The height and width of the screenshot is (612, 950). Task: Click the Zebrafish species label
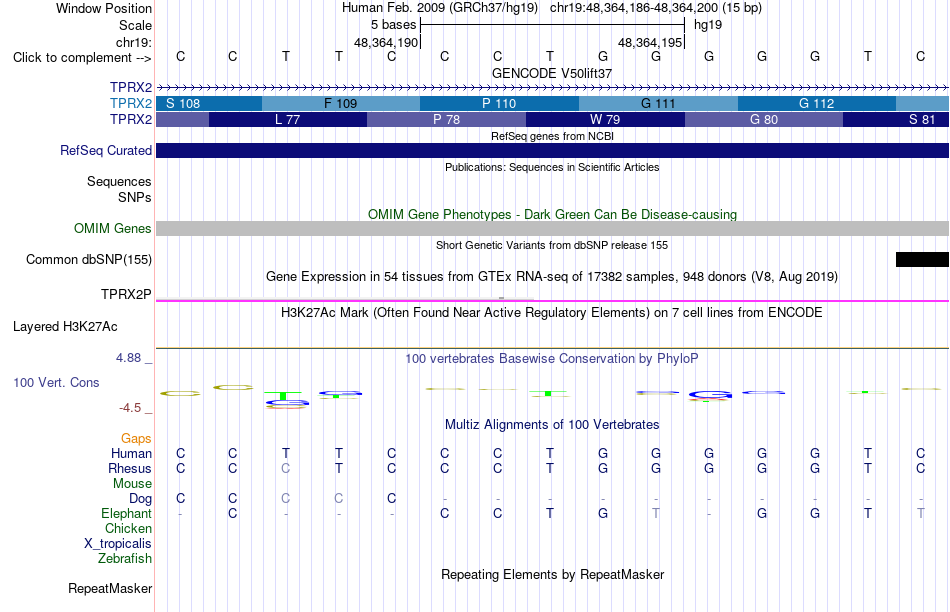click(125, 558)
